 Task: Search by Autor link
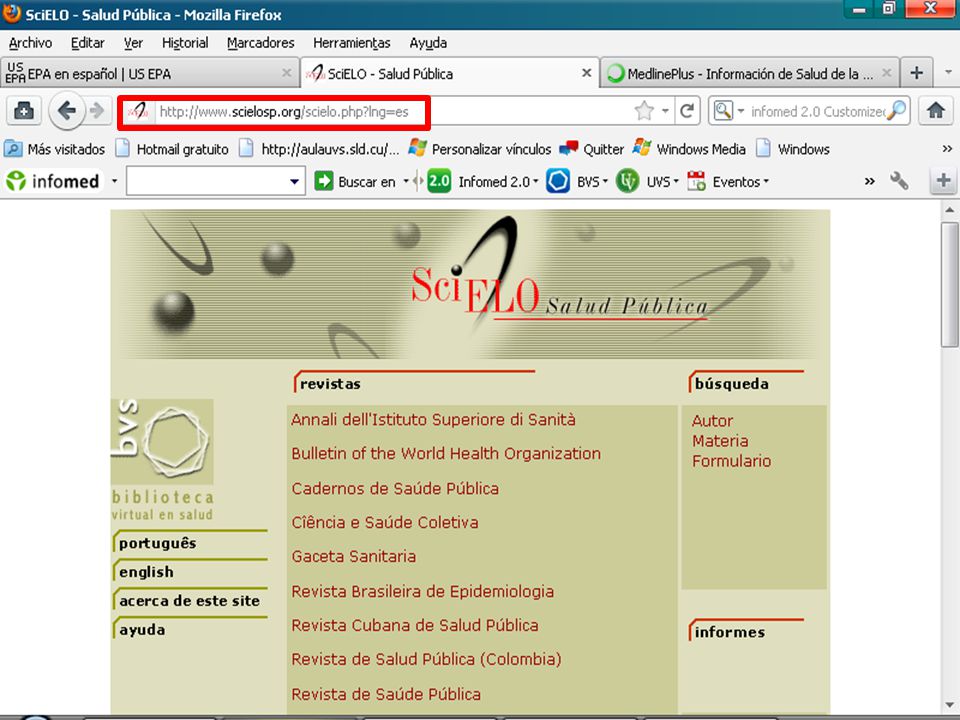712,421
